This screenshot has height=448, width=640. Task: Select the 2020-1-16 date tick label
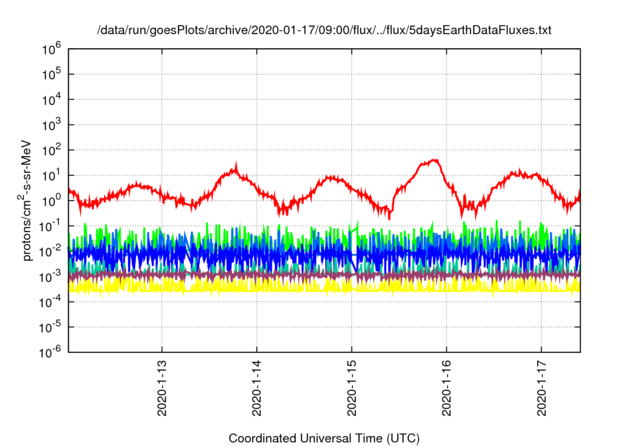pos(447,388)
